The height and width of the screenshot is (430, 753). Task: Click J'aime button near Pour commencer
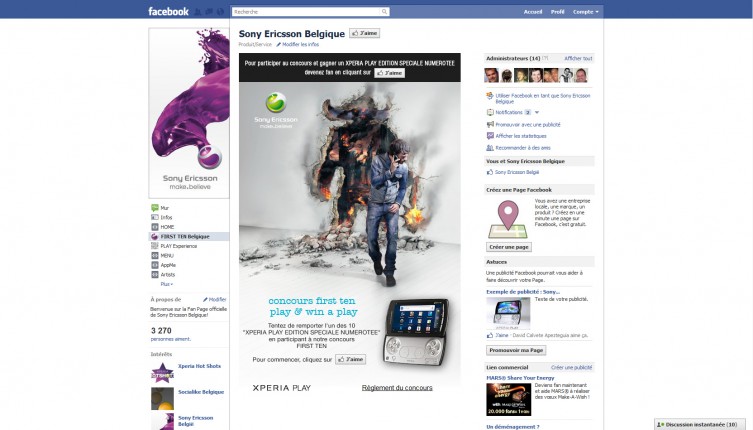click(350, 359)
